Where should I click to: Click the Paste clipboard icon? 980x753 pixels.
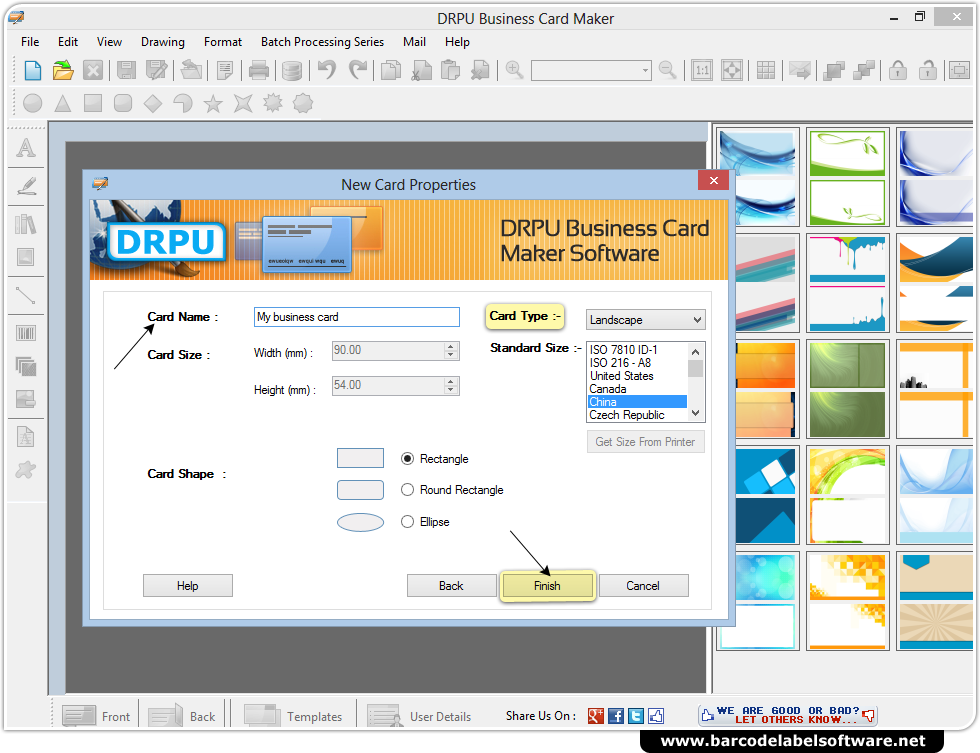pos(450,71)
